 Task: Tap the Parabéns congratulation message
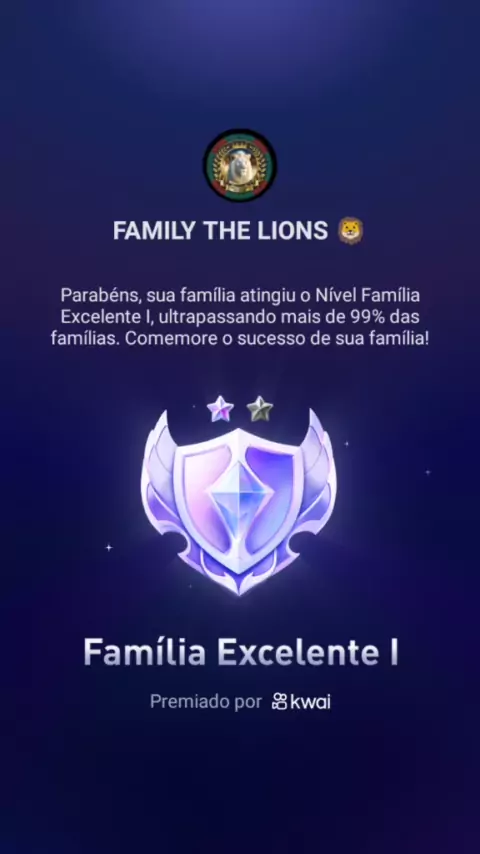click(240, 317)
